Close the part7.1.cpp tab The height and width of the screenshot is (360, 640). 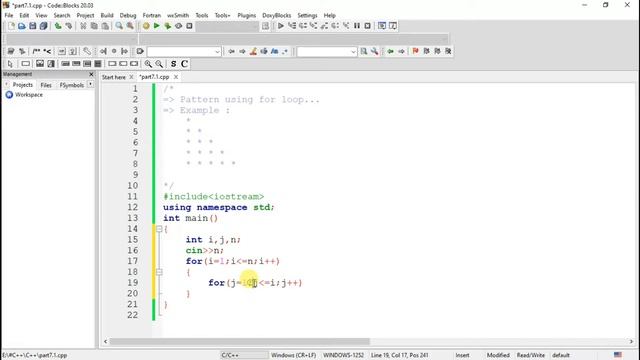(176, 77)
